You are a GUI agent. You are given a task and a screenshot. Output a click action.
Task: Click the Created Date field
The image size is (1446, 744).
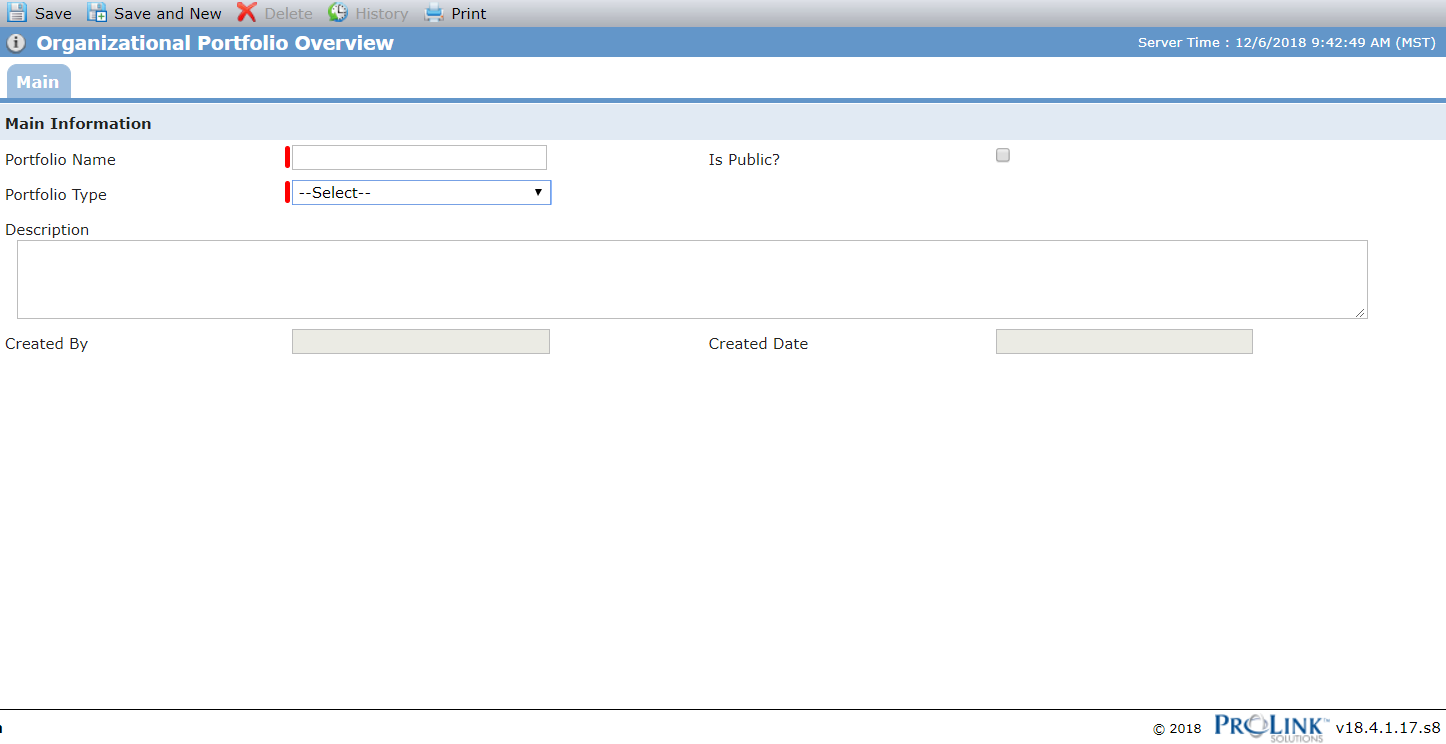pyautogui.click(x=1124, y=341)
